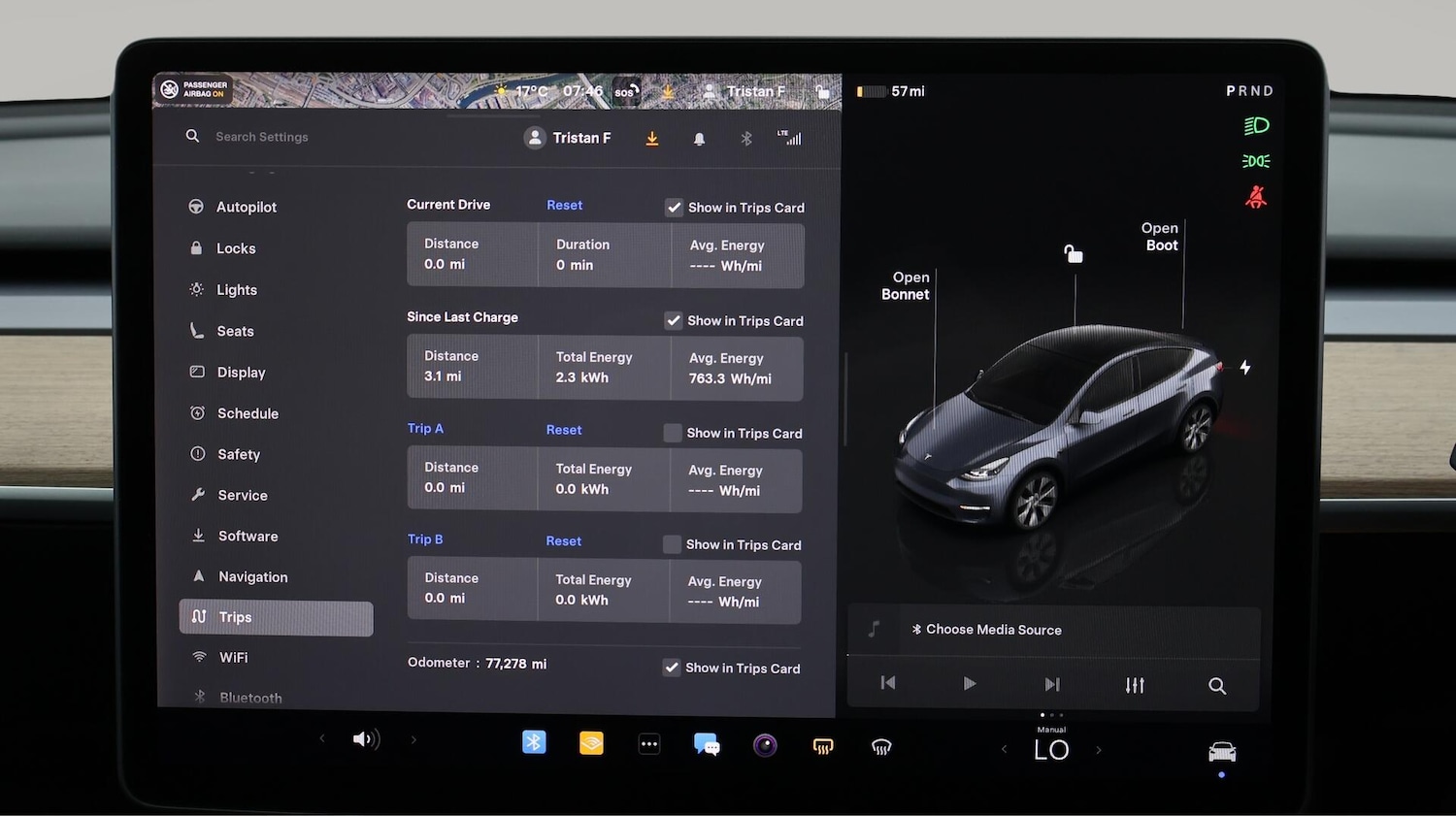Lower the temperature with the left arrow
This screenshot has height=816, width=1456.
tap(1005, 749)
